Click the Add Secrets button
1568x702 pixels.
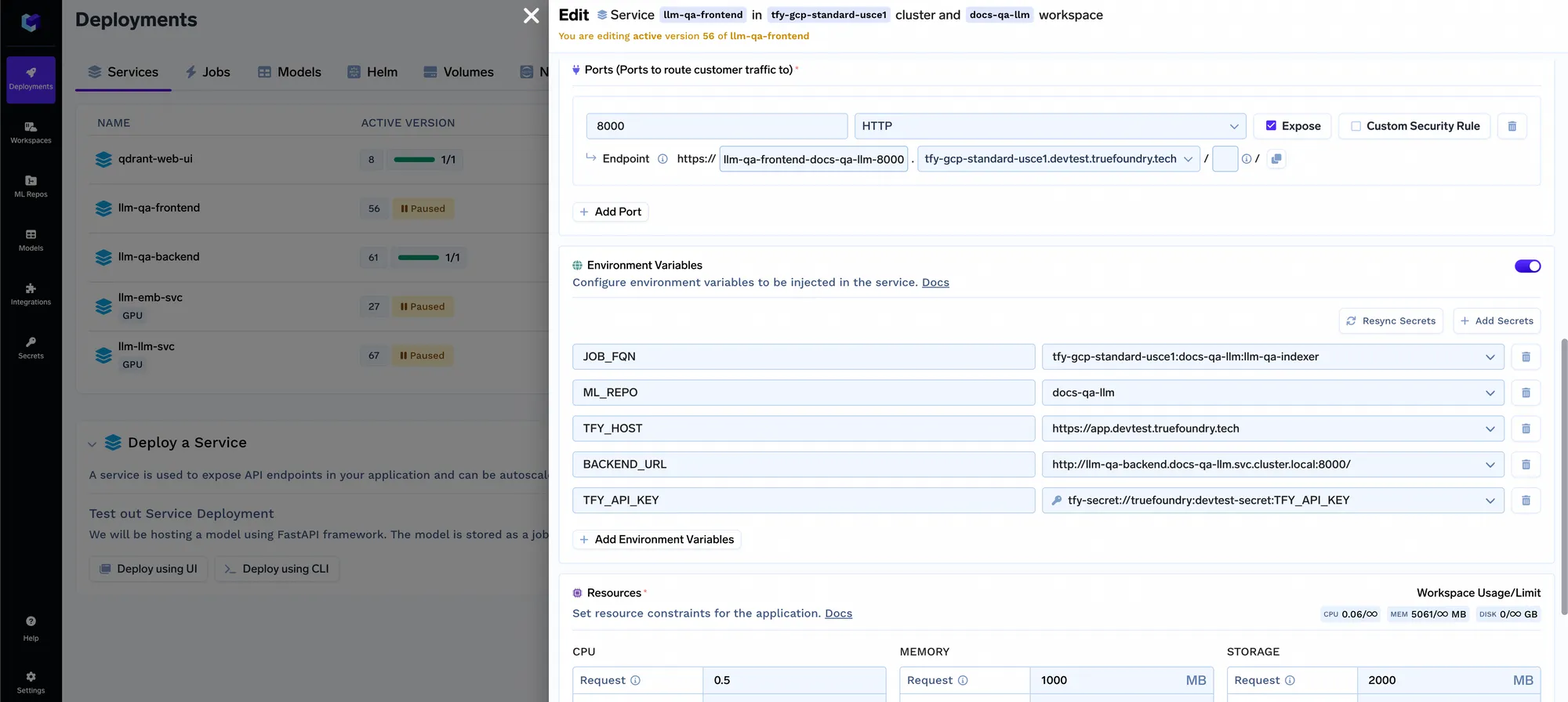point(1497,321)
